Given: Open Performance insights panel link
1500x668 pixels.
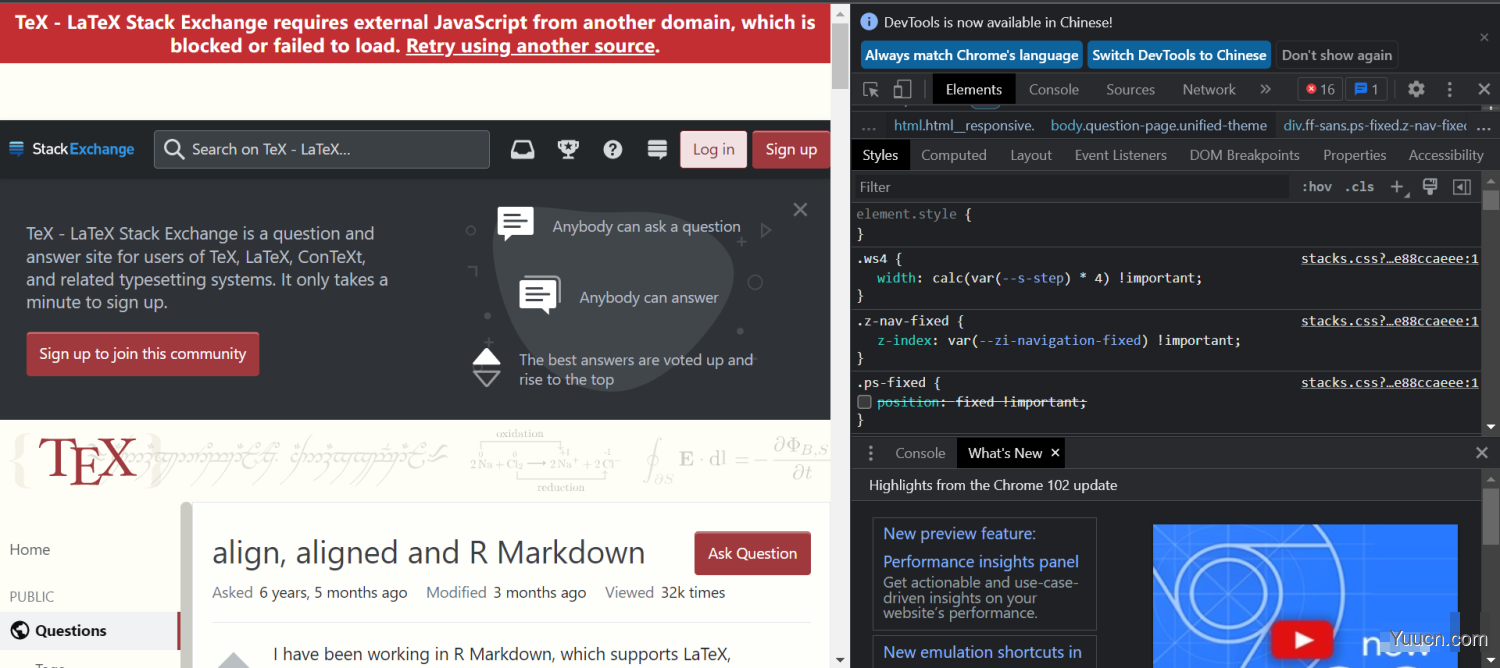Looking at the screenshot, I should point(981,562).
